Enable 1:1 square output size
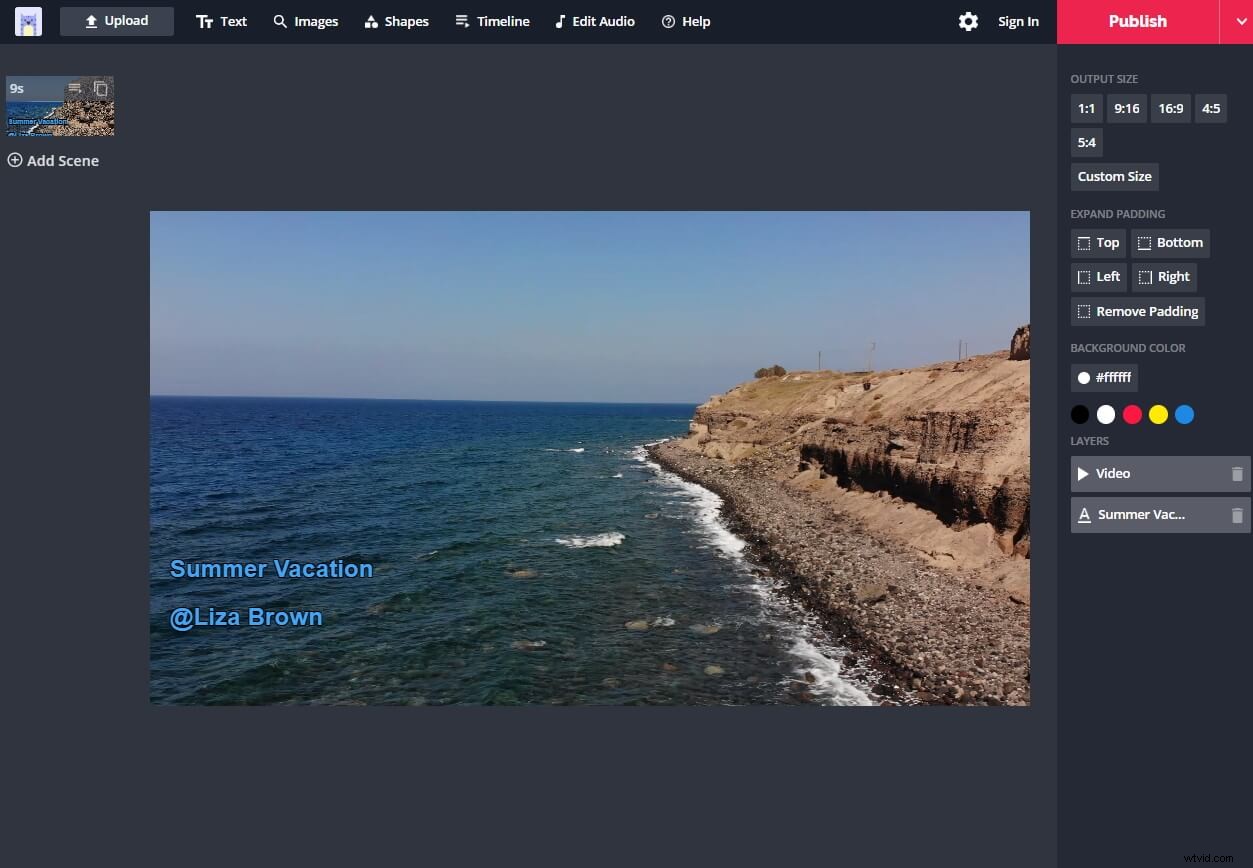The image size is (1253, 868). coord(1086,108)
